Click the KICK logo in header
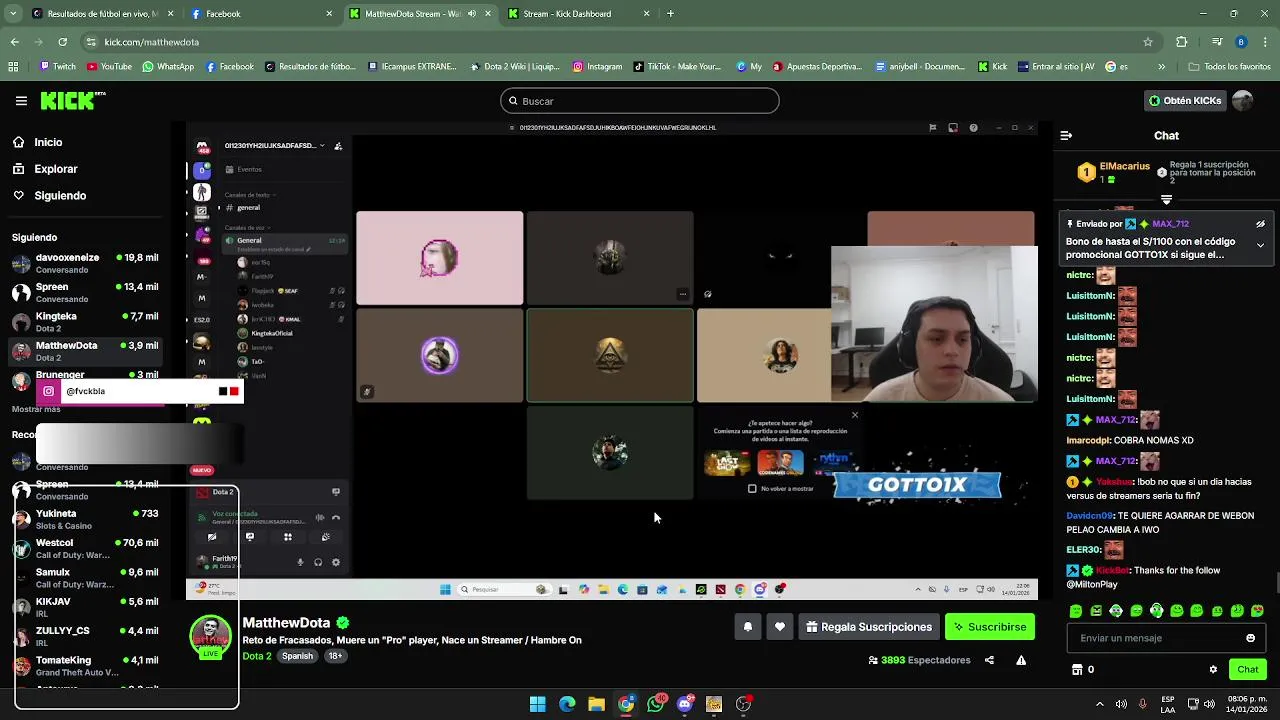 [72, 100]
